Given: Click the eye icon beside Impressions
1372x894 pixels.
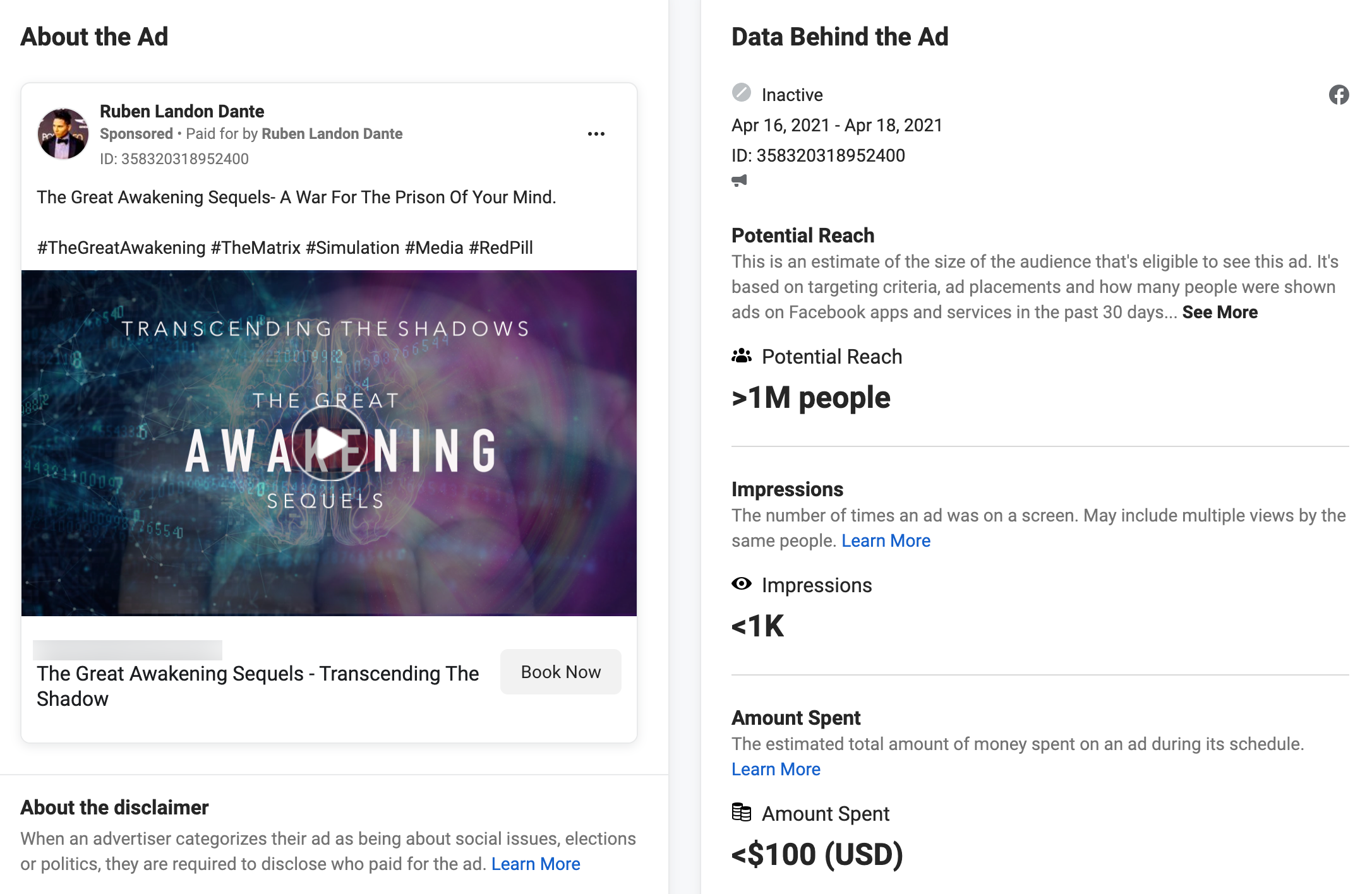Looking at the screenshot, I should point(742,585).
